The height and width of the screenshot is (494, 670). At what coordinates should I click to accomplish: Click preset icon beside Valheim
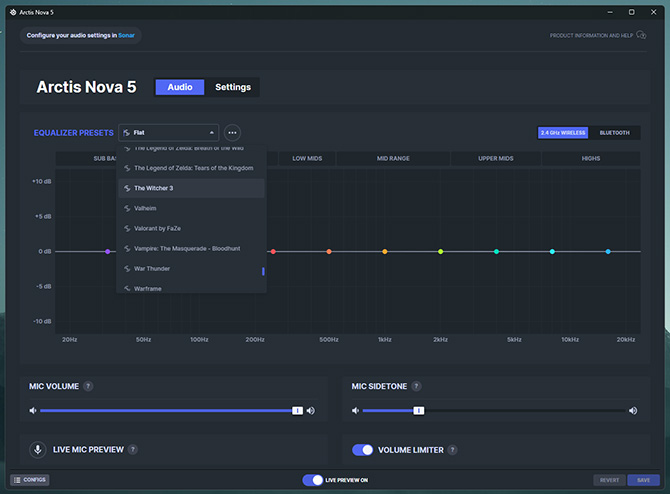[x=127, y=208]
